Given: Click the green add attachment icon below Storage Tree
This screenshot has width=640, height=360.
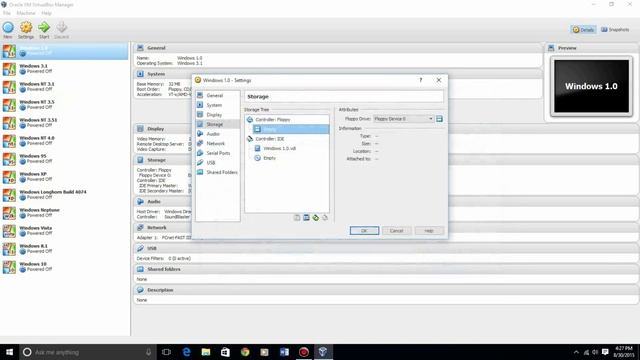Looking at the screenshot, I should (316, 218).
